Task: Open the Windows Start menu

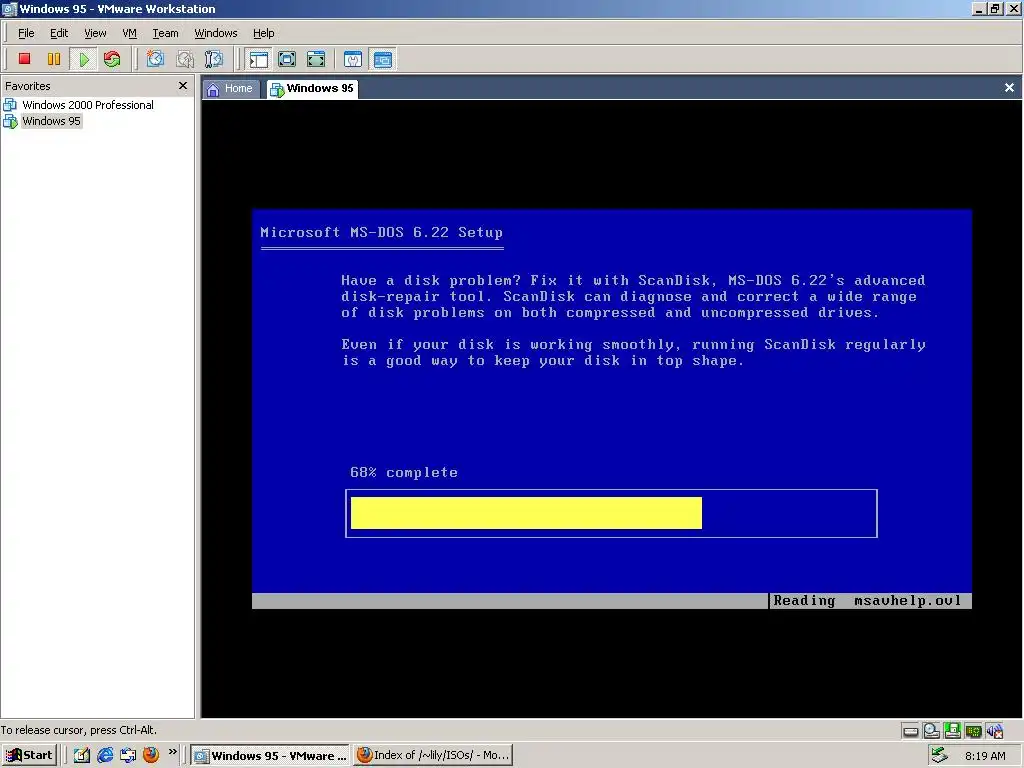Action: (29, 755)
